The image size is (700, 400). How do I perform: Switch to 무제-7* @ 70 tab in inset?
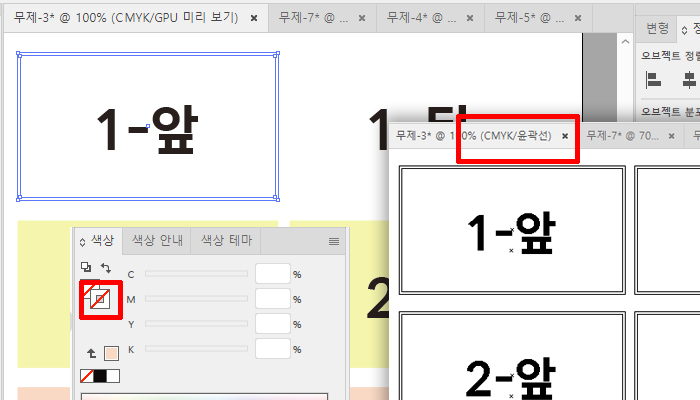[622, 136]
